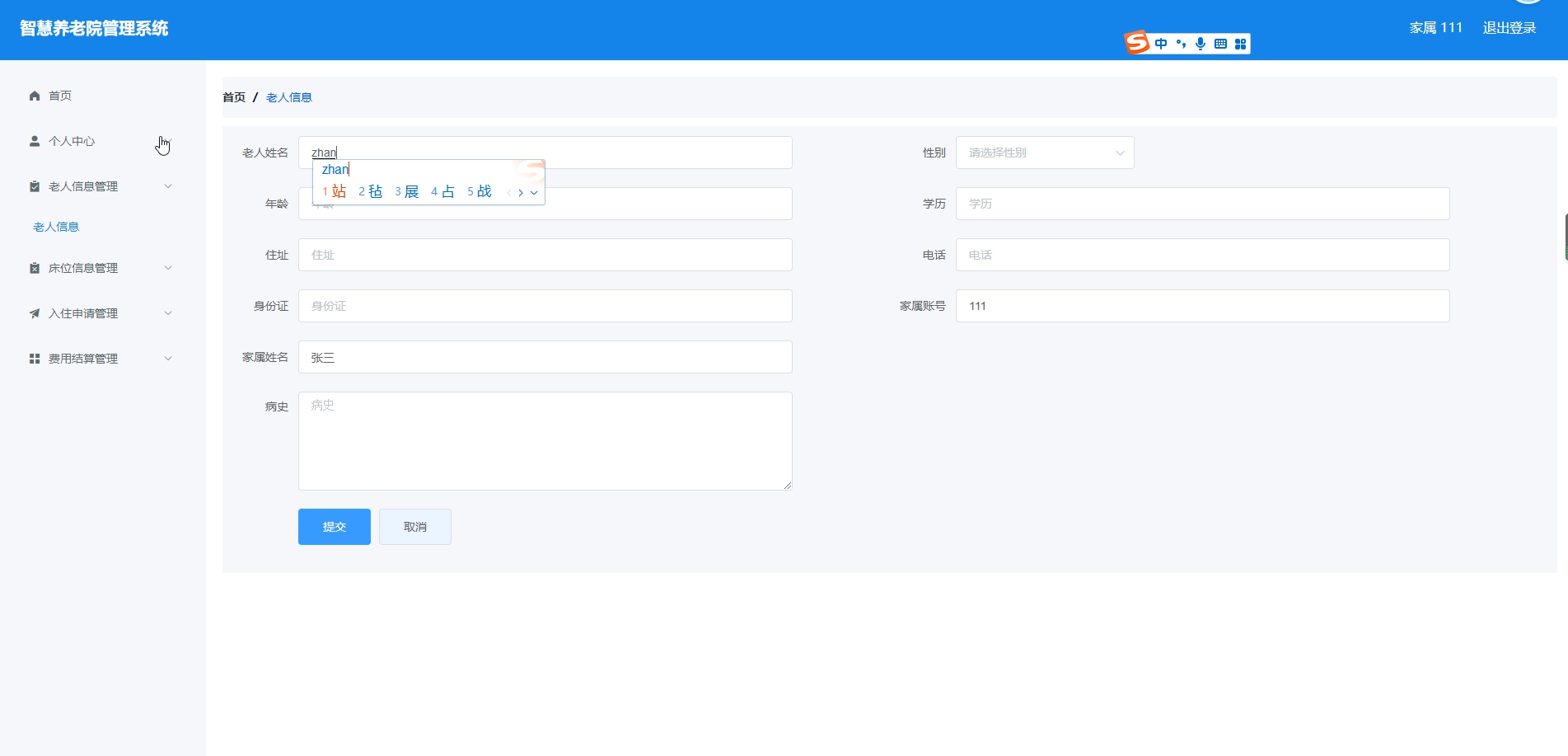Click the 智慧养老院管理系统 title
Screen dimensions: 1568x756
click(x=94, y=29)
